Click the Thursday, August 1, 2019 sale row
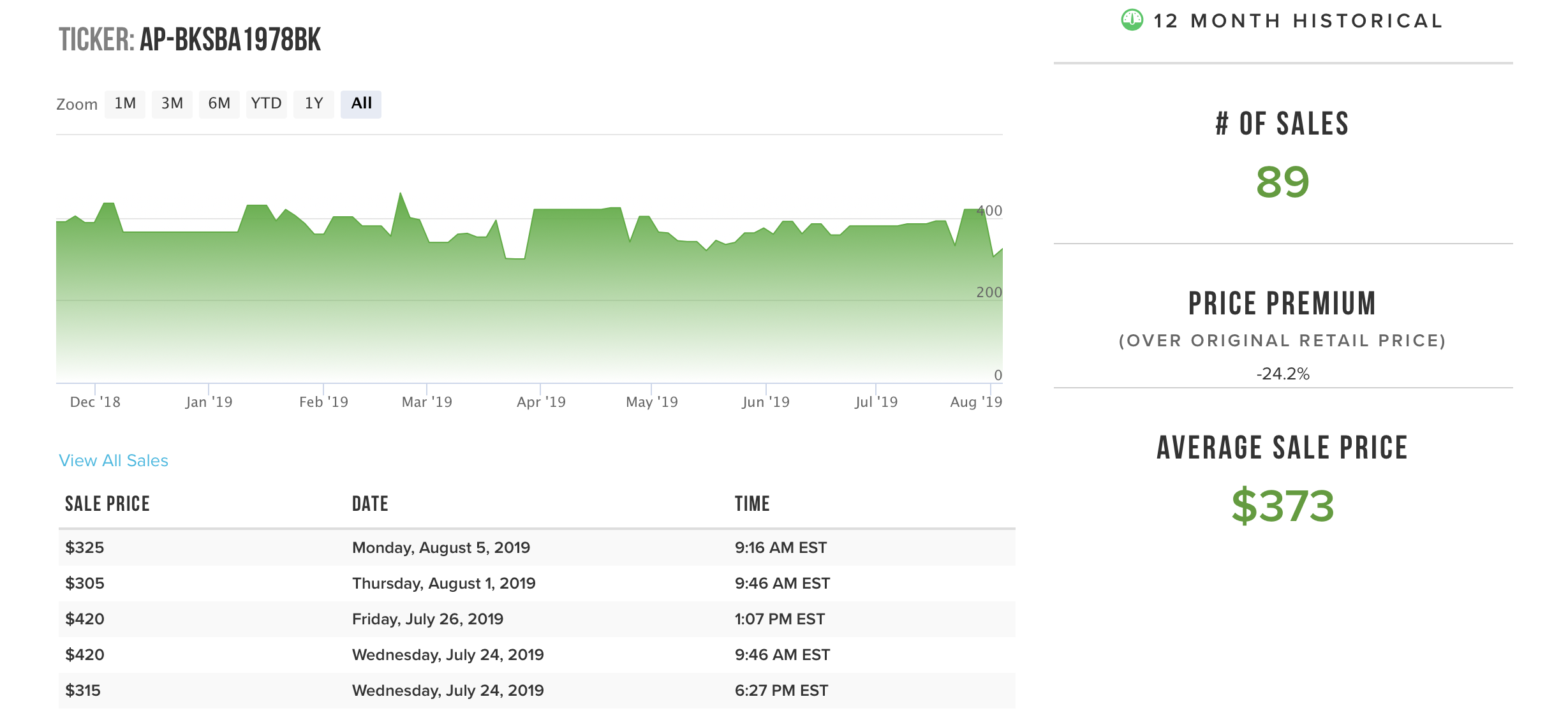 click(443, 584)
